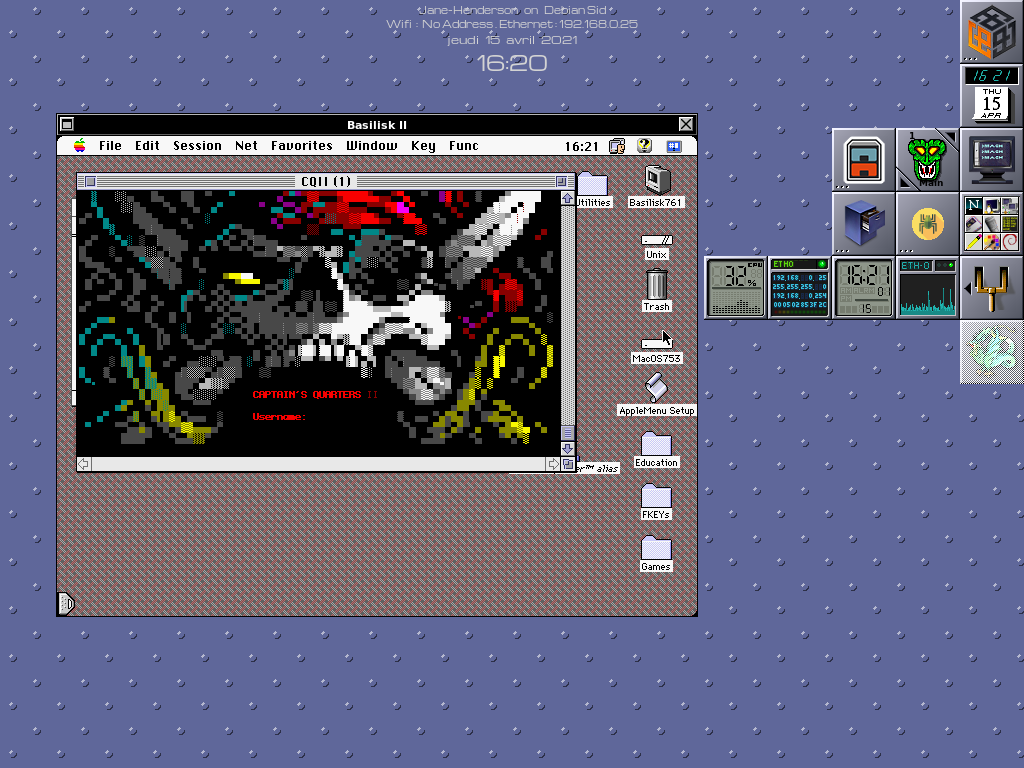
Task: Click the calendar clock dock applet
Action: pos(992,95)
